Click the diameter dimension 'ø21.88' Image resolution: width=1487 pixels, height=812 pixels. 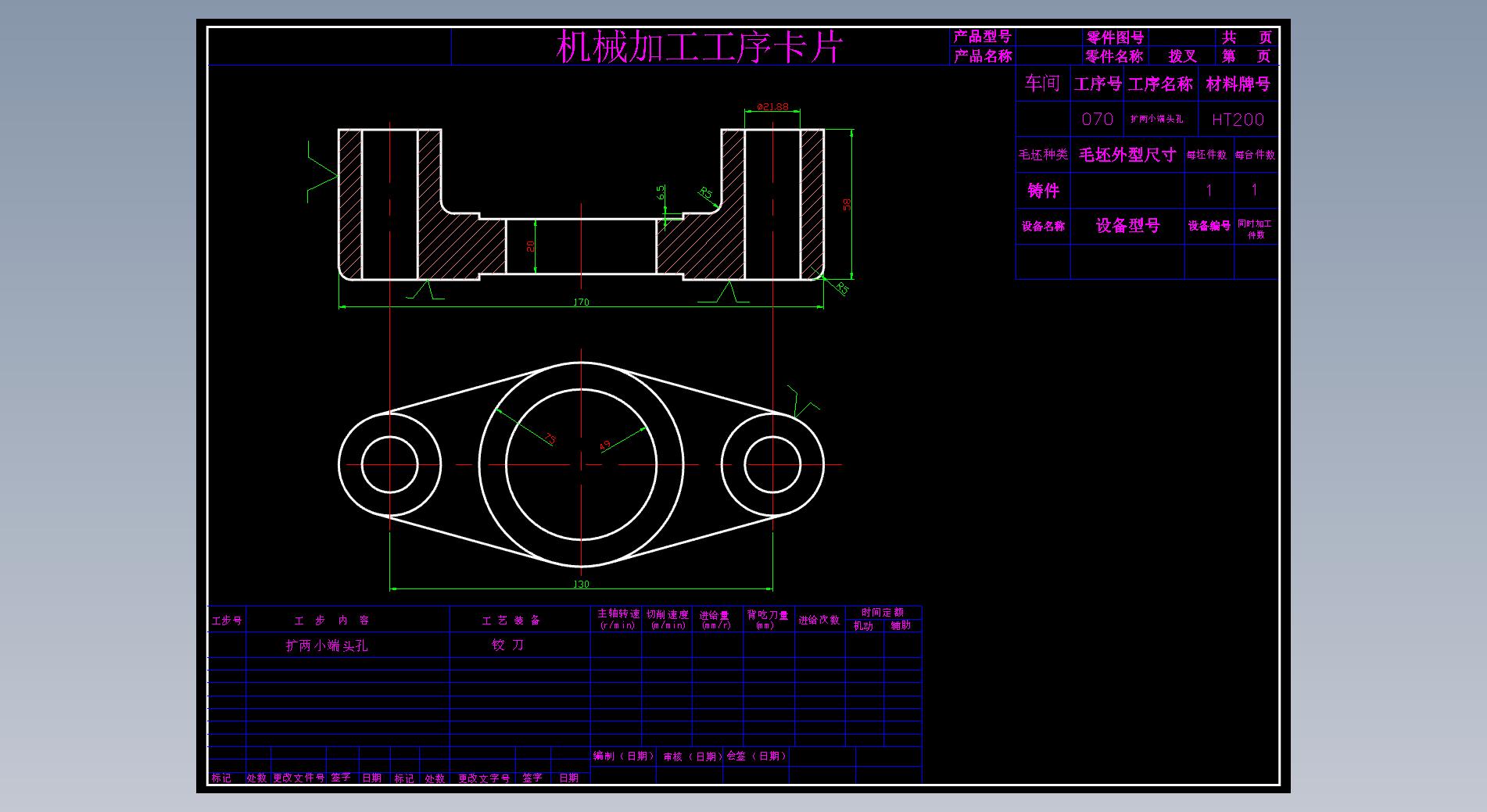772,106
